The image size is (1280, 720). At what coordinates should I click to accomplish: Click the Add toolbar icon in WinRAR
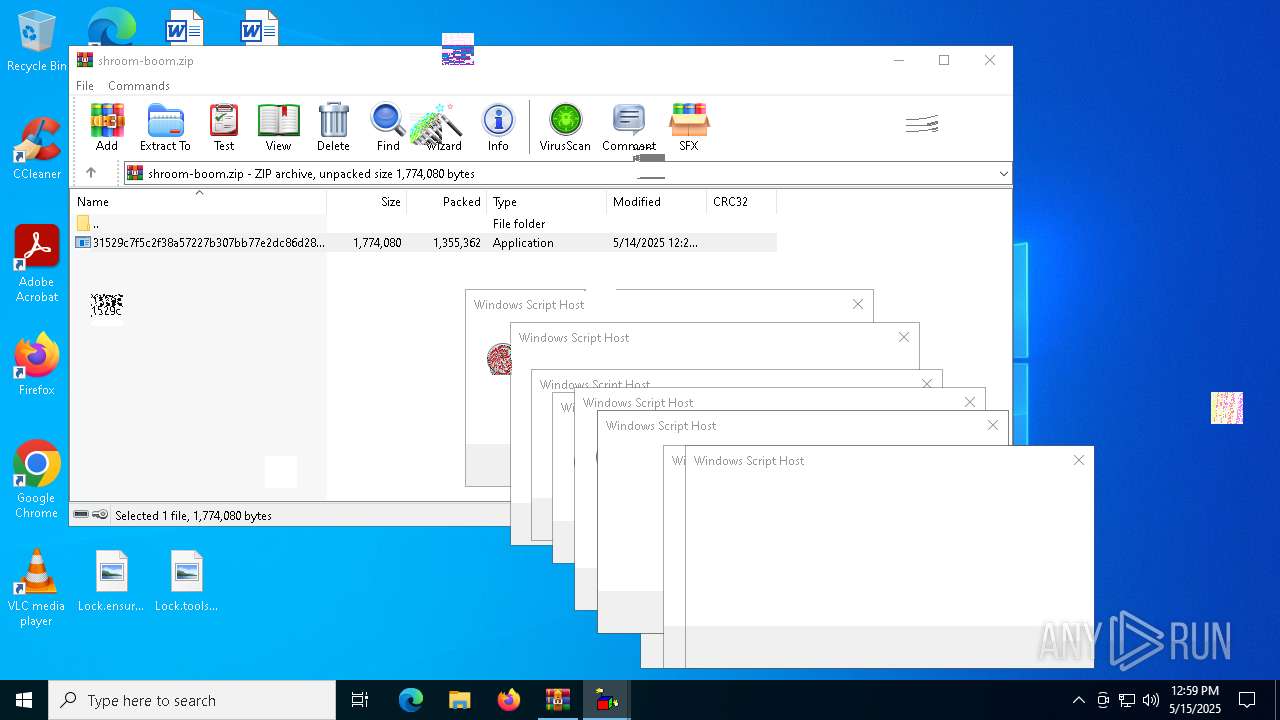pyautogui.click(x=107, y=127)
